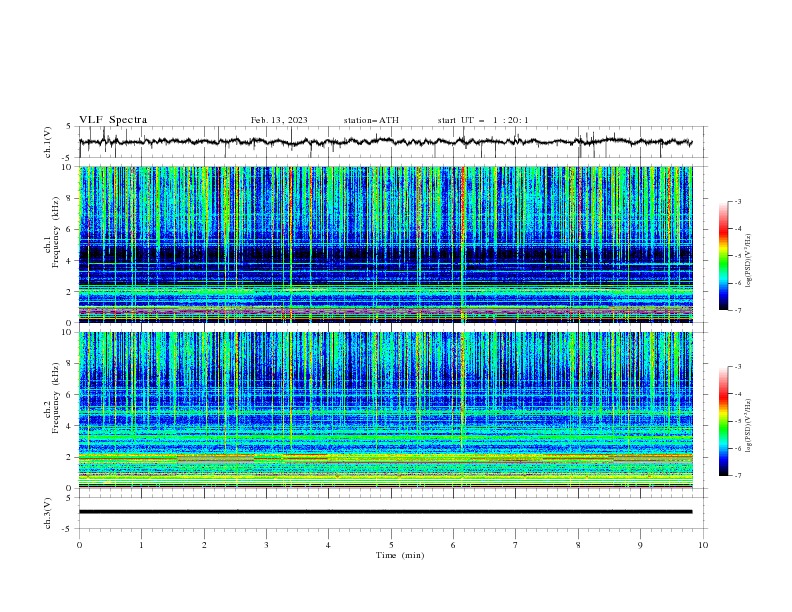Click the ch.1 PSD color scale bar
The image size is (792, 612).
point(724,256)
